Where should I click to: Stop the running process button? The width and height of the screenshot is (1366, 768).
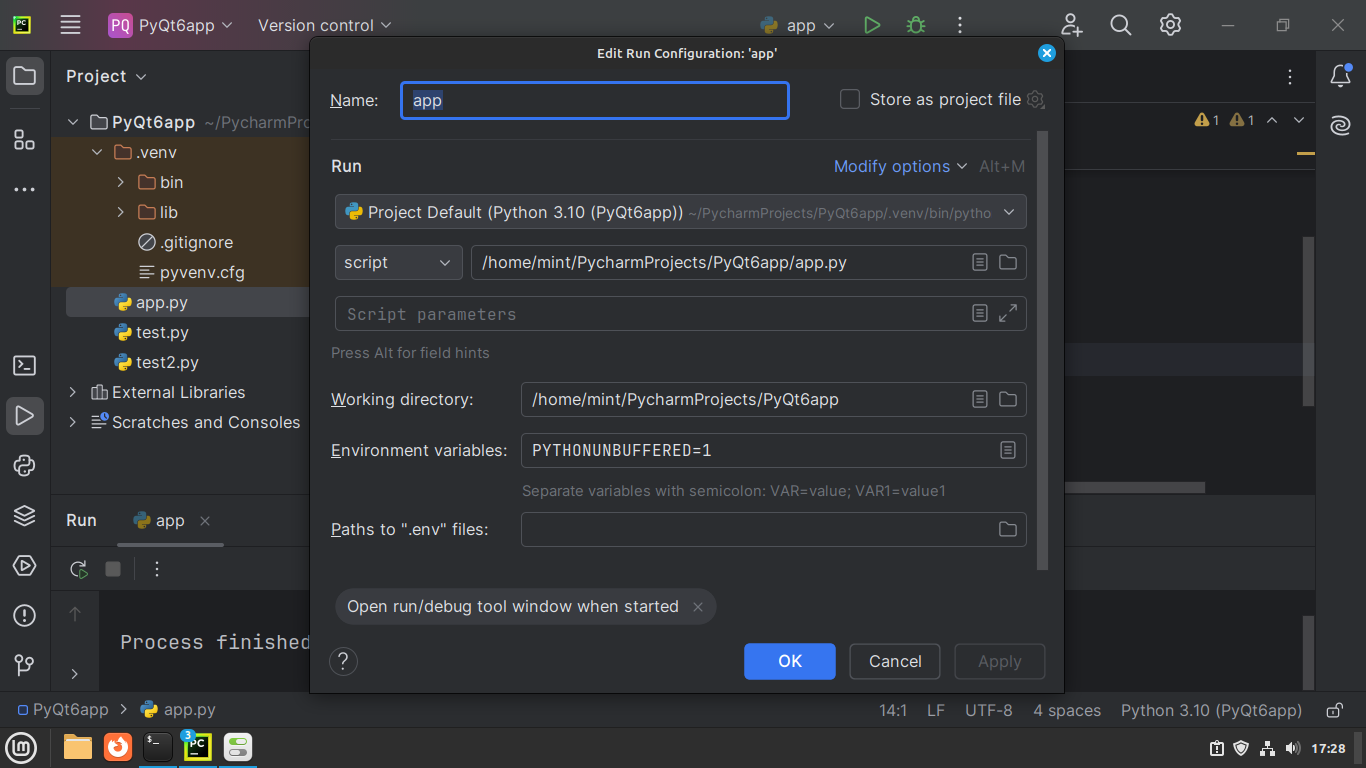113,569
